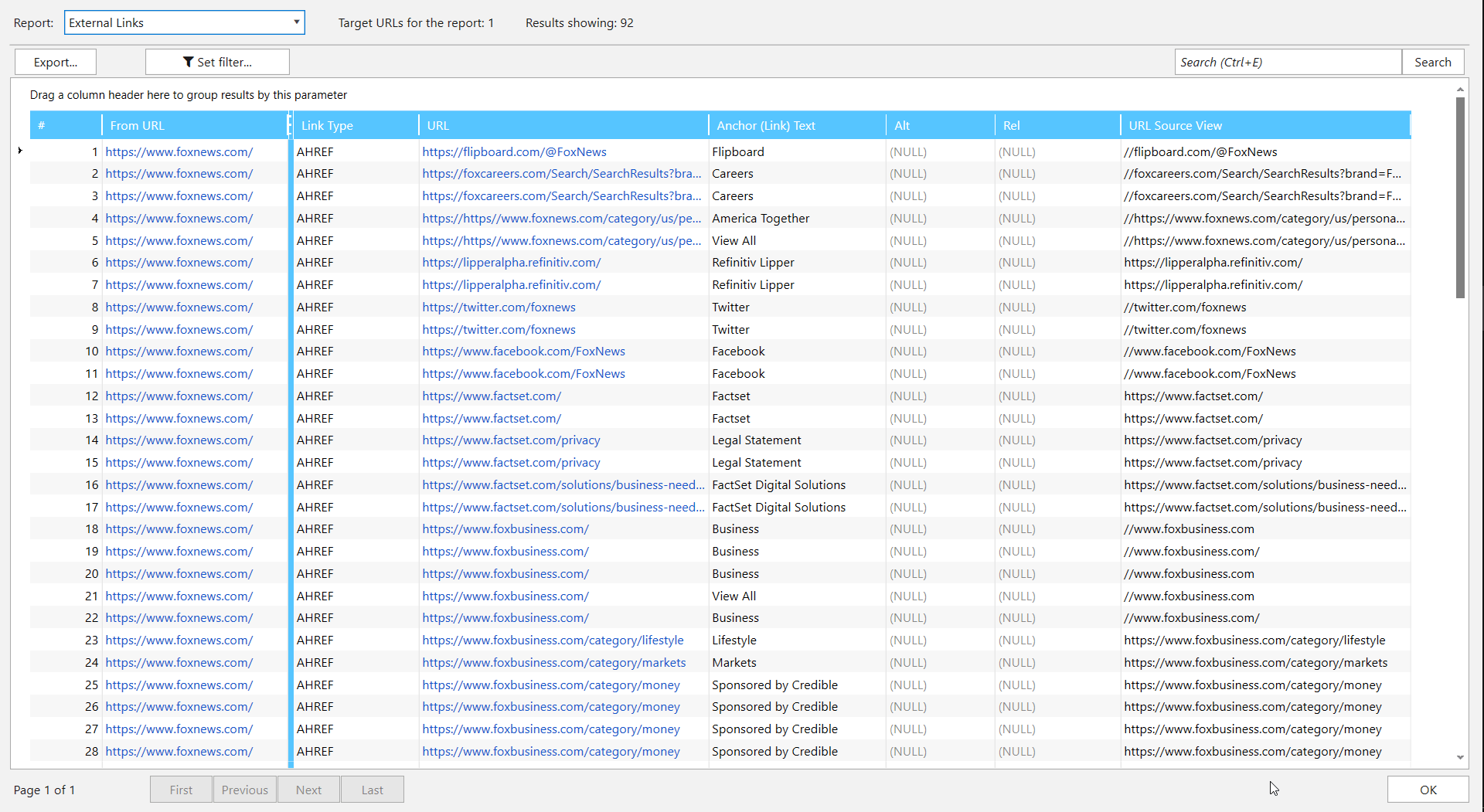Open twitter.com/foxnews link in row 8

coord(499,307)
